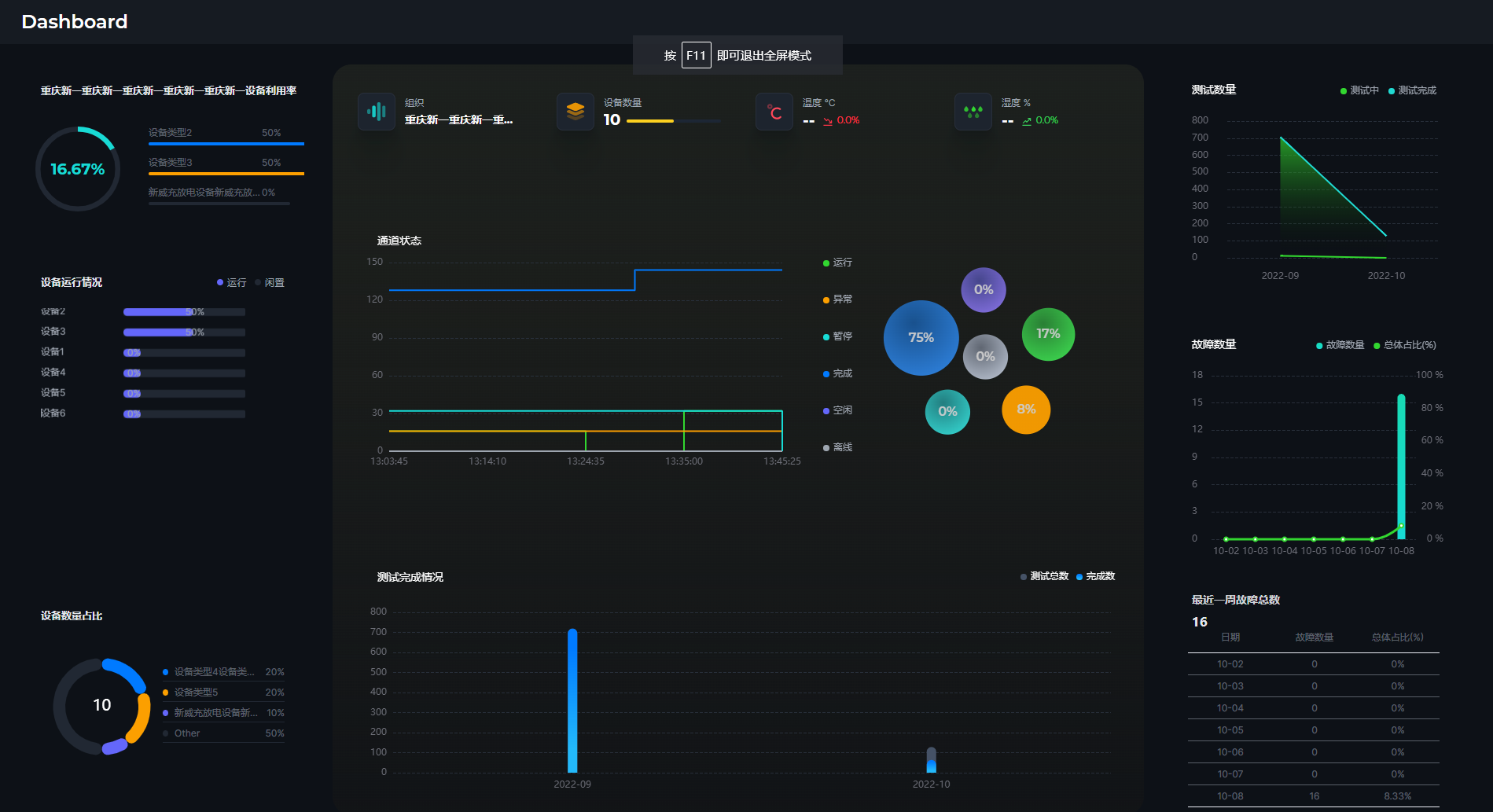Click the 2022-09 bar in 测试完成情况
1493x812 pixels.
coord(572,700)
